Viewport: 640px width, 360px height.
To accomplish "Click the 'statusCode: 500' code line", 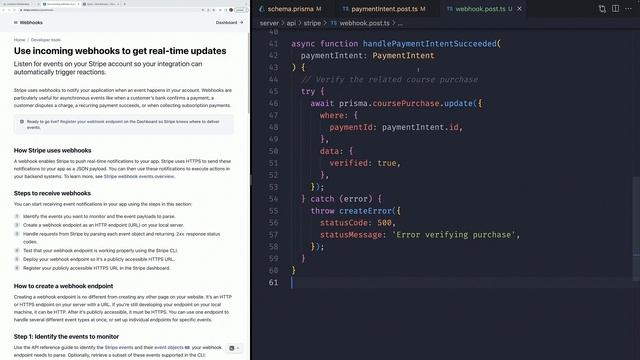I will pyautogui.click(x=358, y=222).
